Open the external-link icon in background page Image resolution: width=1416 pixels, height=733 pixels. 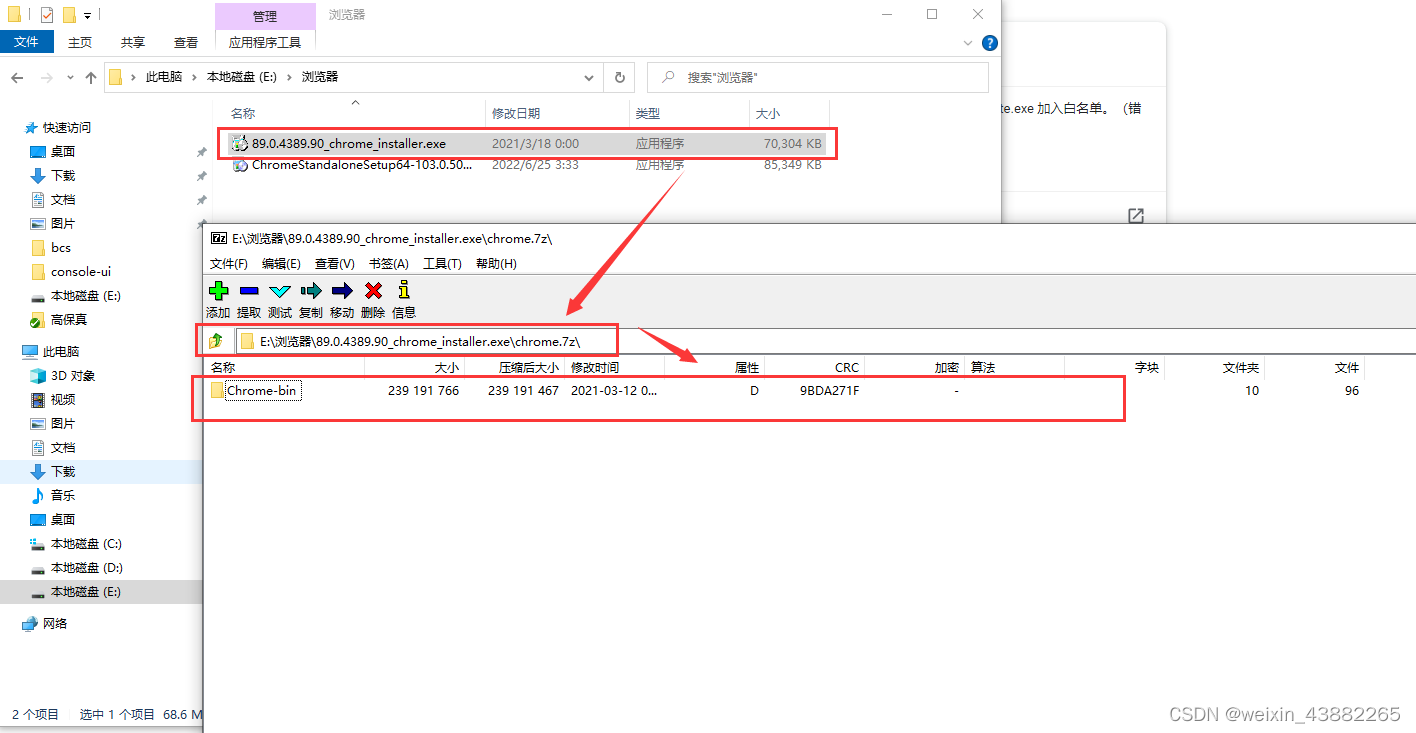[x=1135, y=216]
